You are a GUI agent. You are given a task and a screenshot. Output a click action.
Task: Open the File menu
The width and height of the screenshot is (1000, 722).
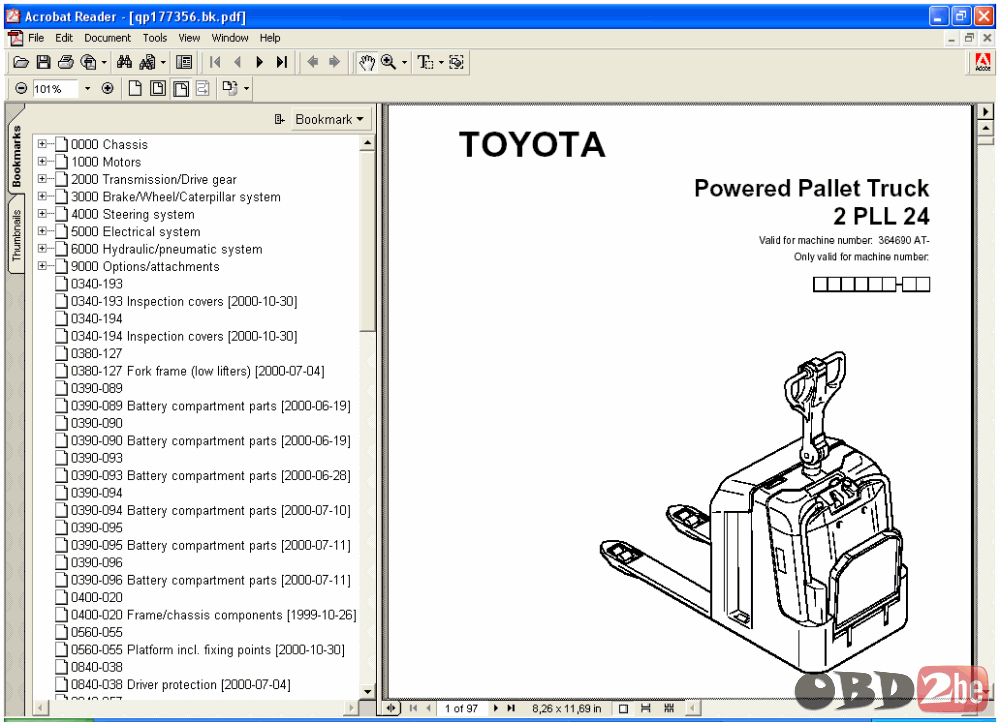click(x=36, y=38)
